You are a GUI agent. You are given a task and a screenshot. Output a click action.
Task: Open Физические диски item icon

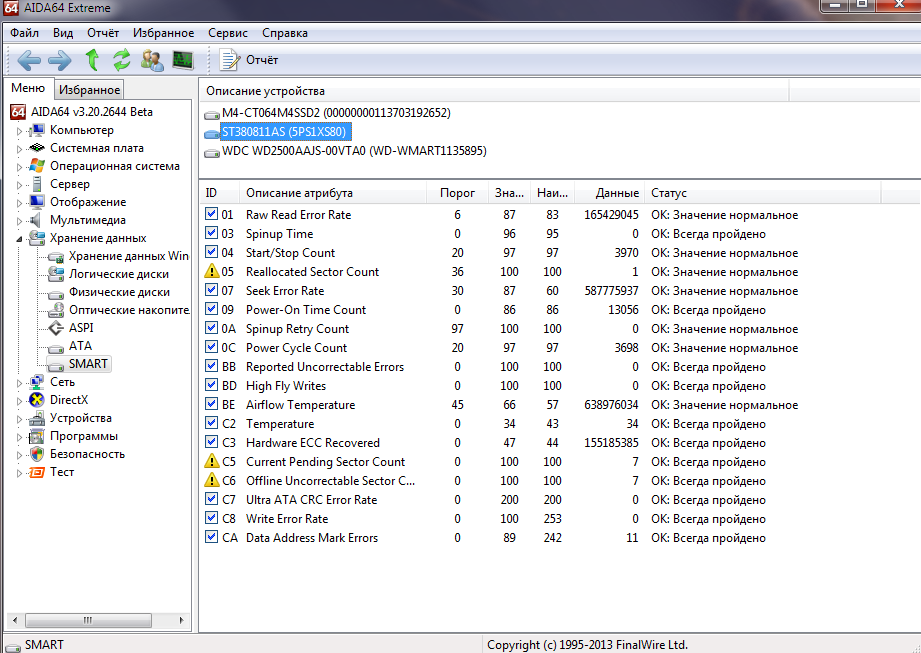coord(56,293)
